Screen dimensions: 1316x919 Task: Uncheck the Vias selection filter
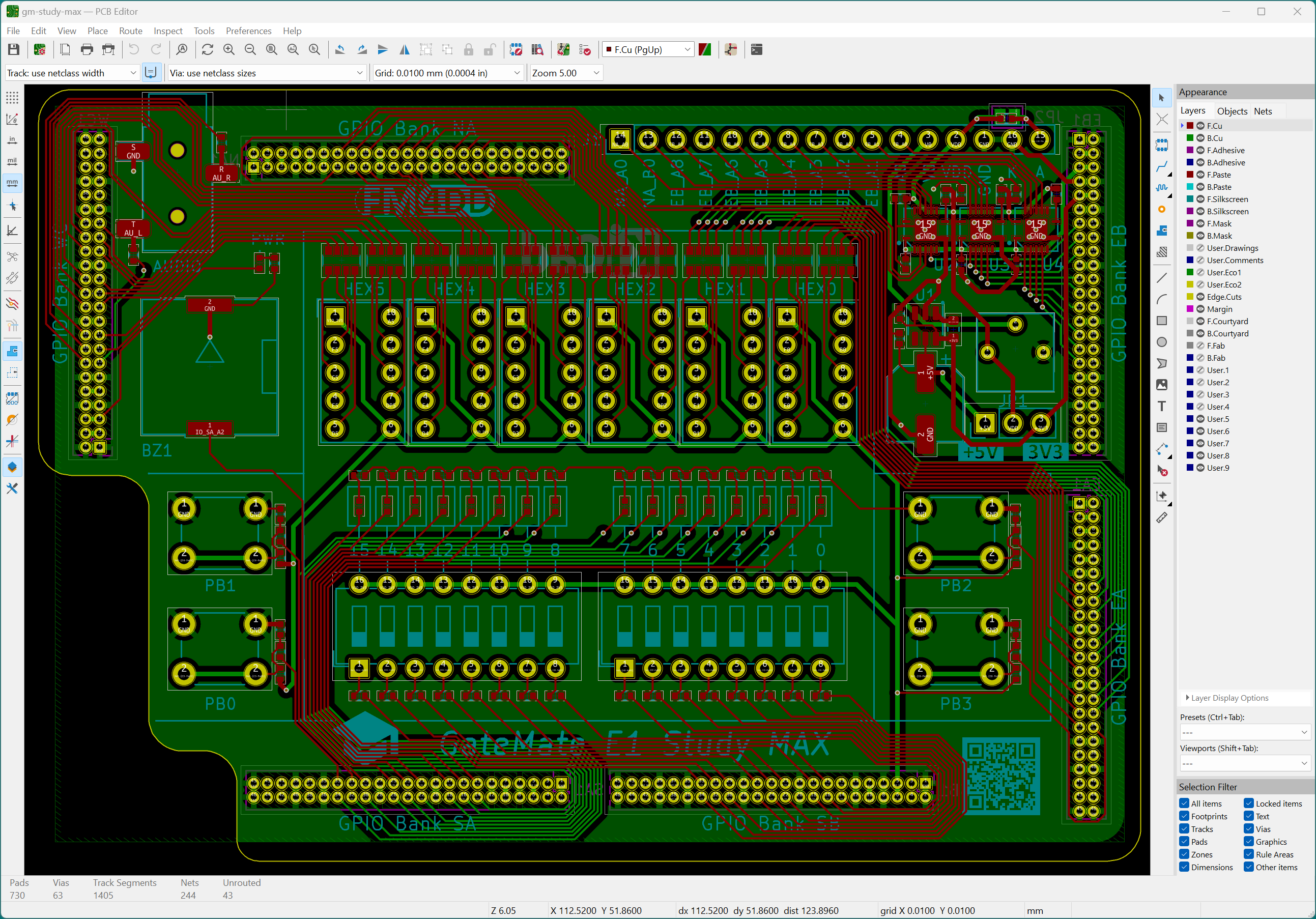point(1248,828)
